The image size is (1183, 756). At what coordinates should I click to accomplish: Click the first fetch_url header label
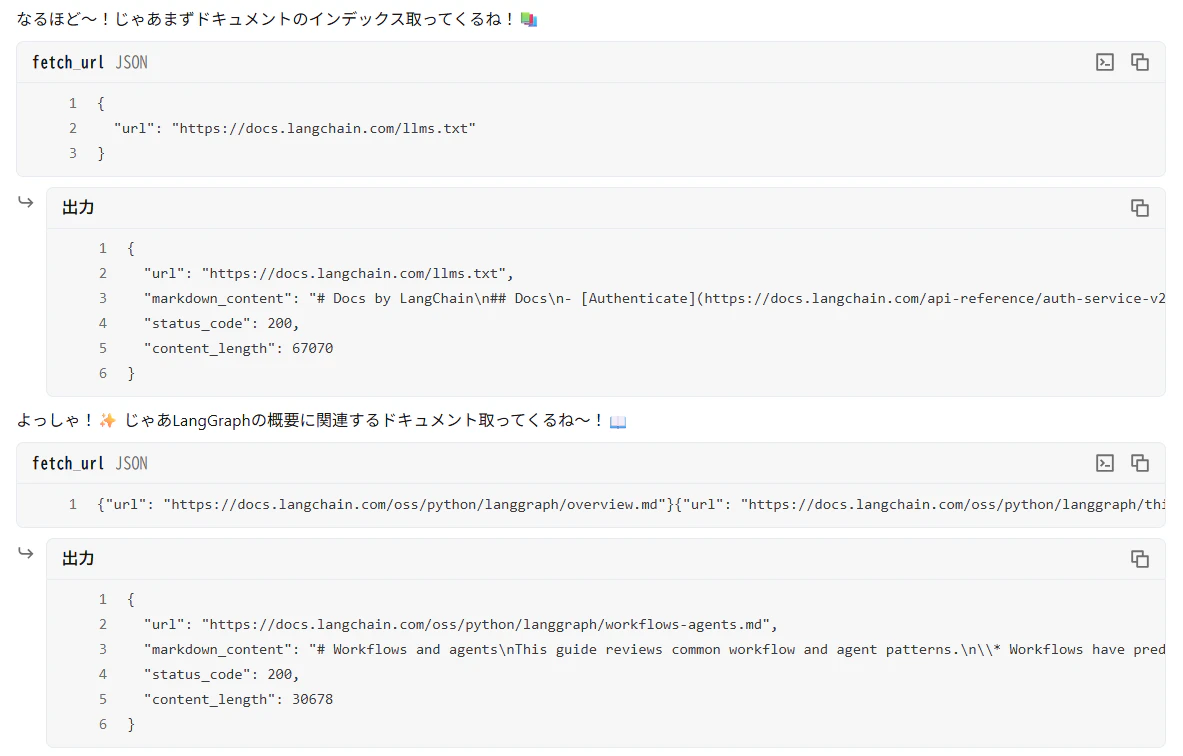(68, 63)
